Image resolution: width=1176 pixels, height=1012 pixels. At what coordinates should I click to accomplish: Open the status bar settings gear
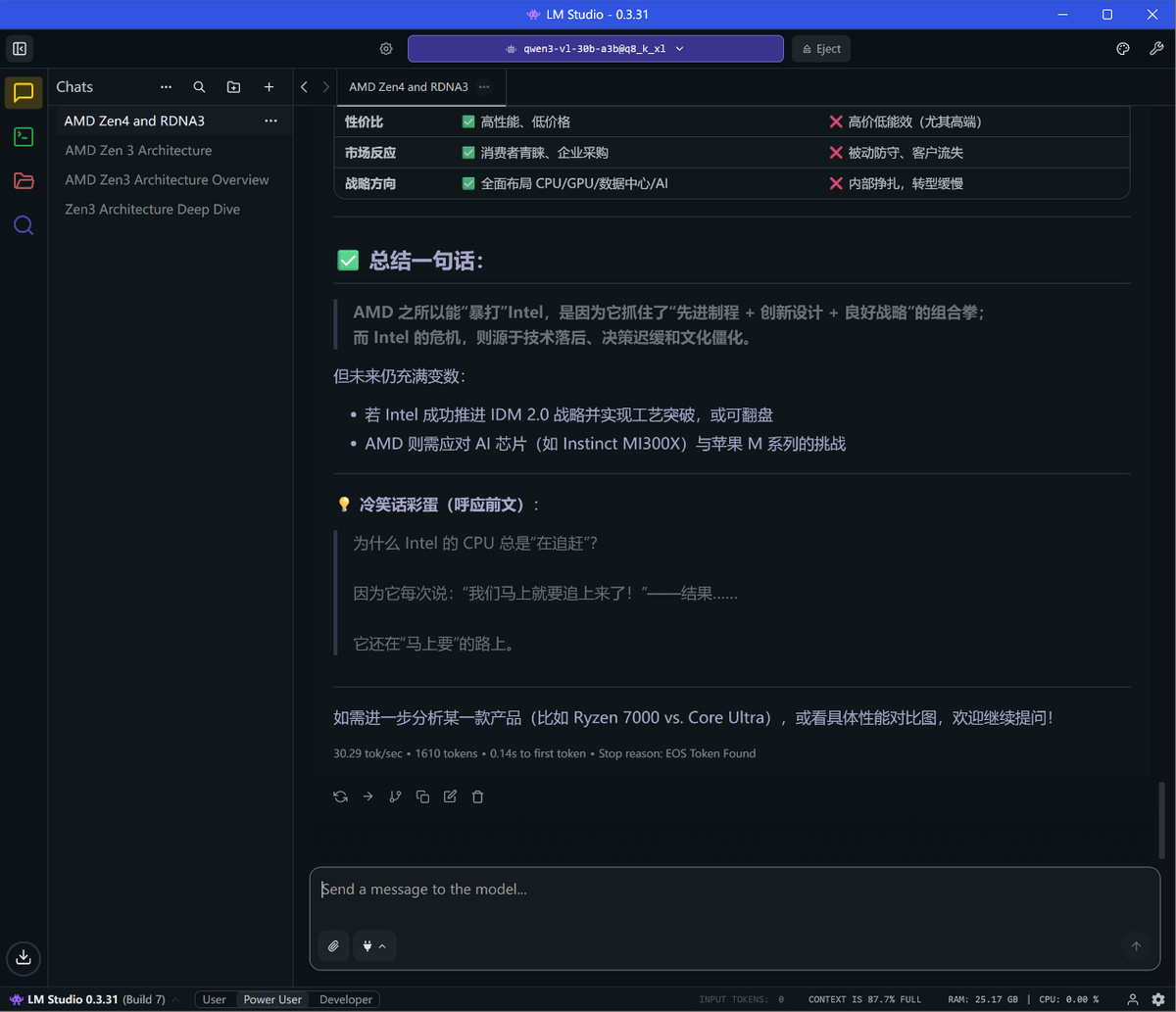point(1158,999)
